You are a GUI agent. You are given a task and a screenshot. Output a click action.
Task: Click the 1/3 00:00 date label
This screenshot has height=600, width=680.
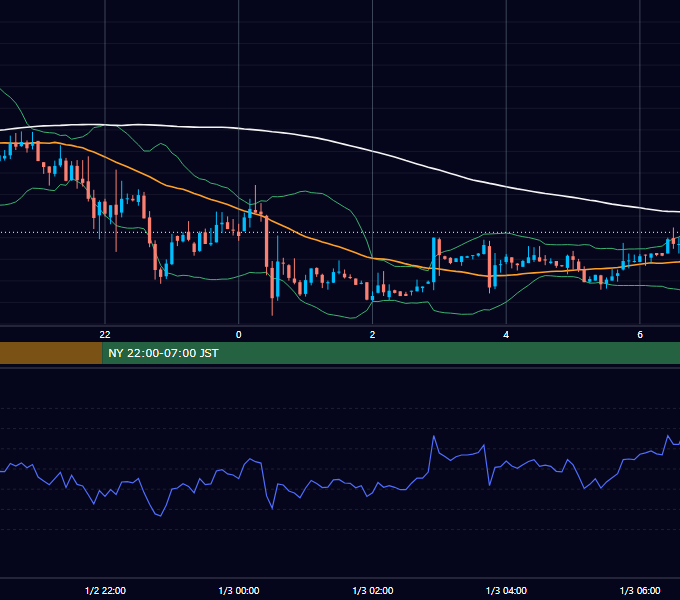tap(239, 590)
